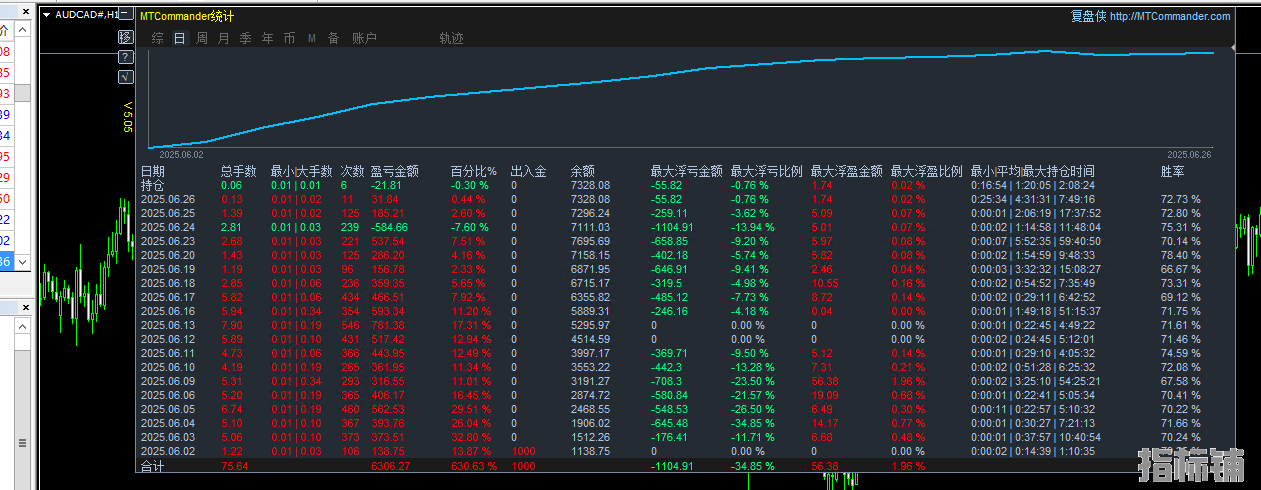
Task: Click the MTCommander统计 title
Action: (x=187, y=16)
